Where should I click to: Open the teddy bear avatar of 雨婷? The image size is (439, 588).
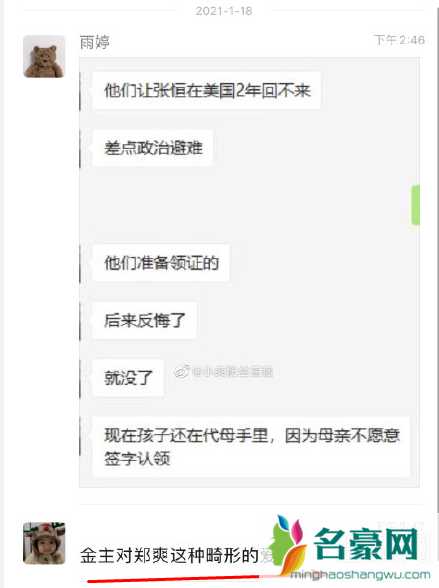click(44, 57)
